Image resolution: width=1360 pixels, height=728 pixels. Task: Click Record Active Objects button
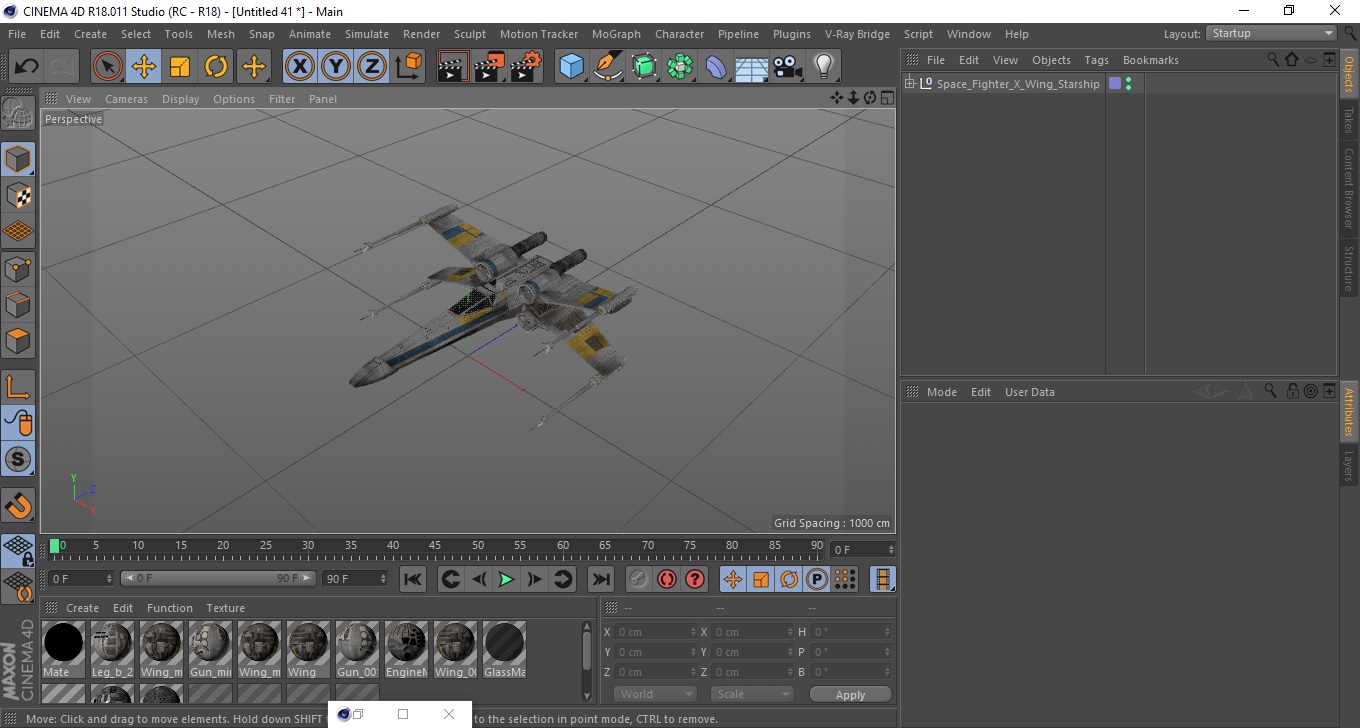[x=638, y=579]
